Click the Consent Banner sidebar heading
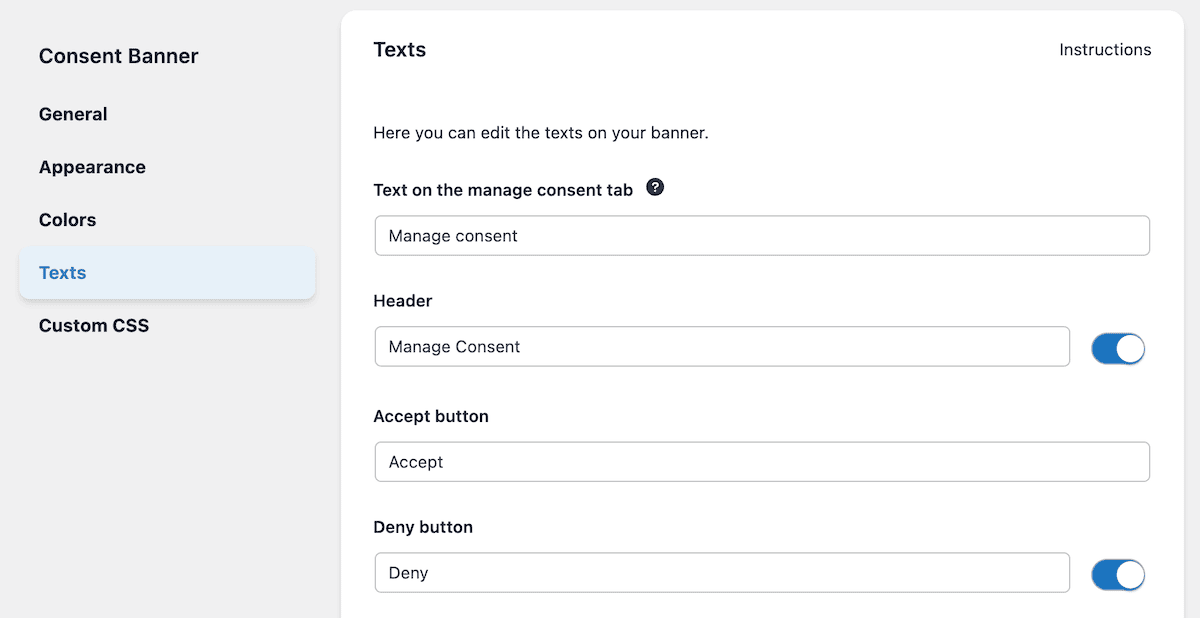The width and height of the screenshot is (1200, 618). 119,56
